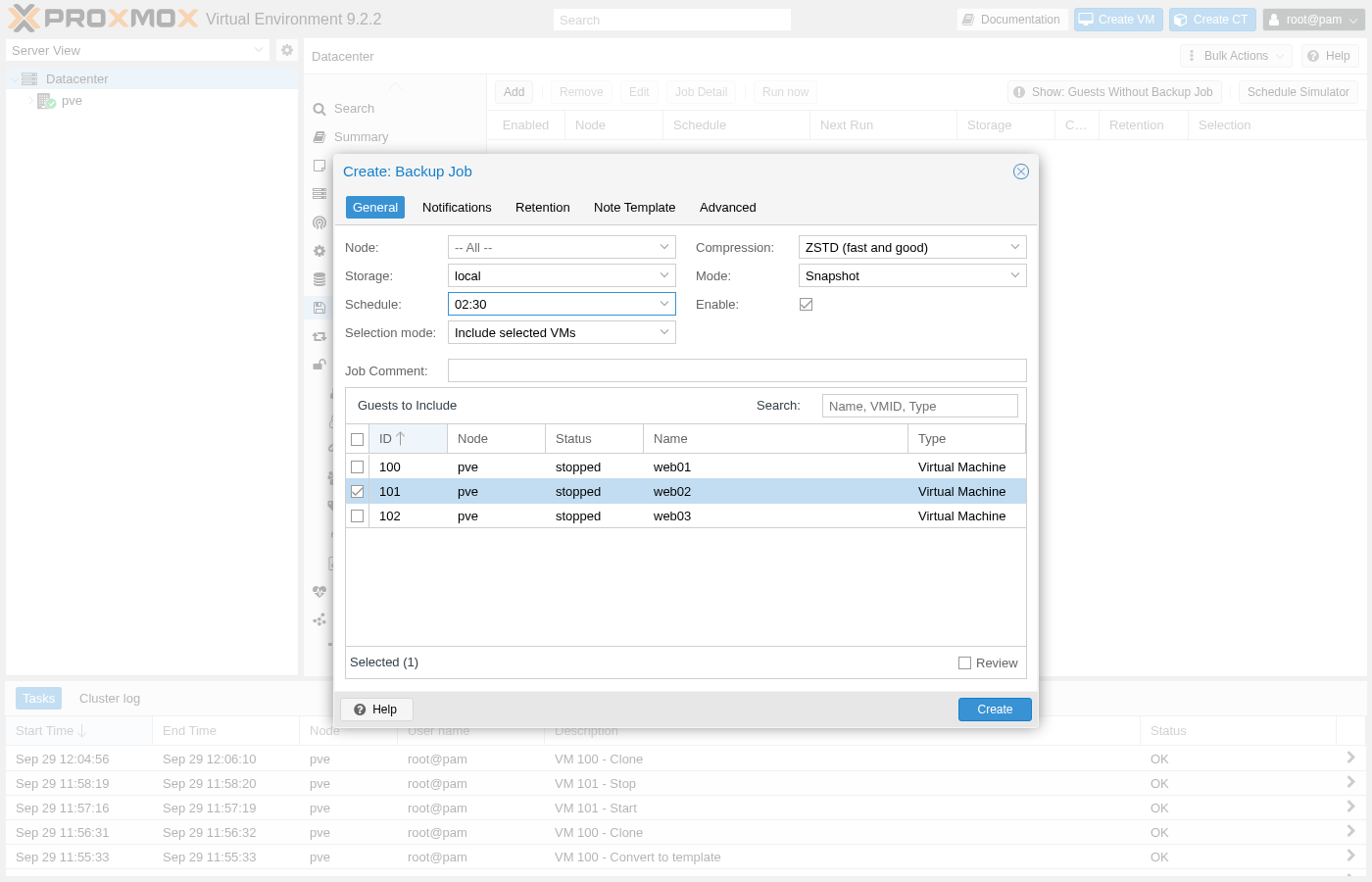Open the Schedule dropdown
The image size is (1372, 882).
tap(663, 305)
